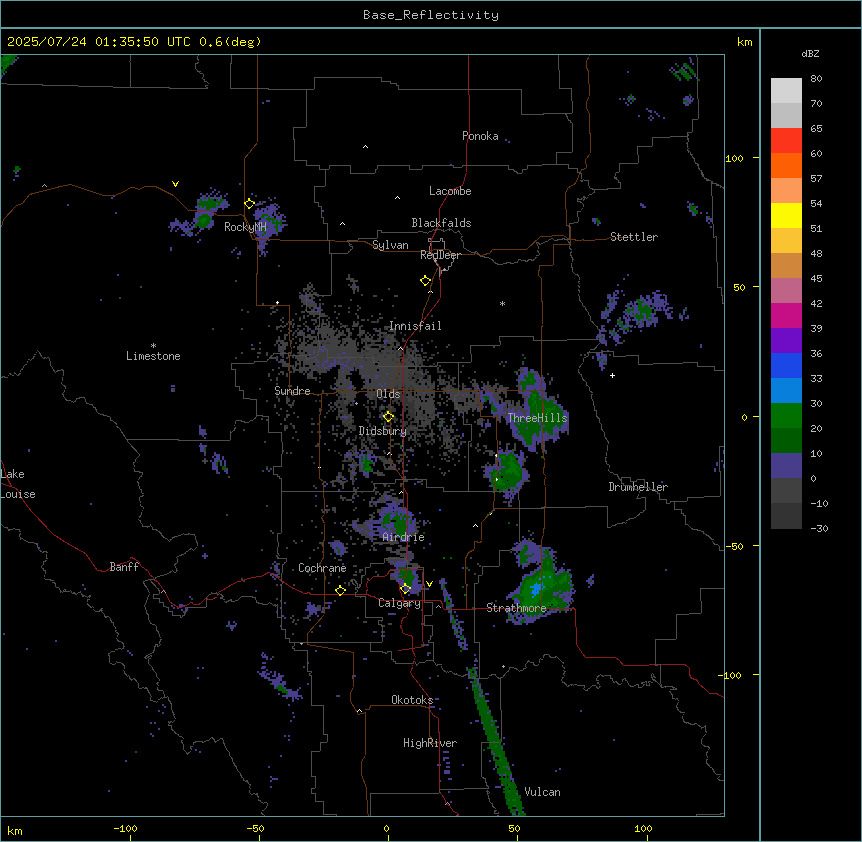Screen dimensions: 862x842
Task: Click the Base_Reflectivity title
Action: [x=431, y=15]
